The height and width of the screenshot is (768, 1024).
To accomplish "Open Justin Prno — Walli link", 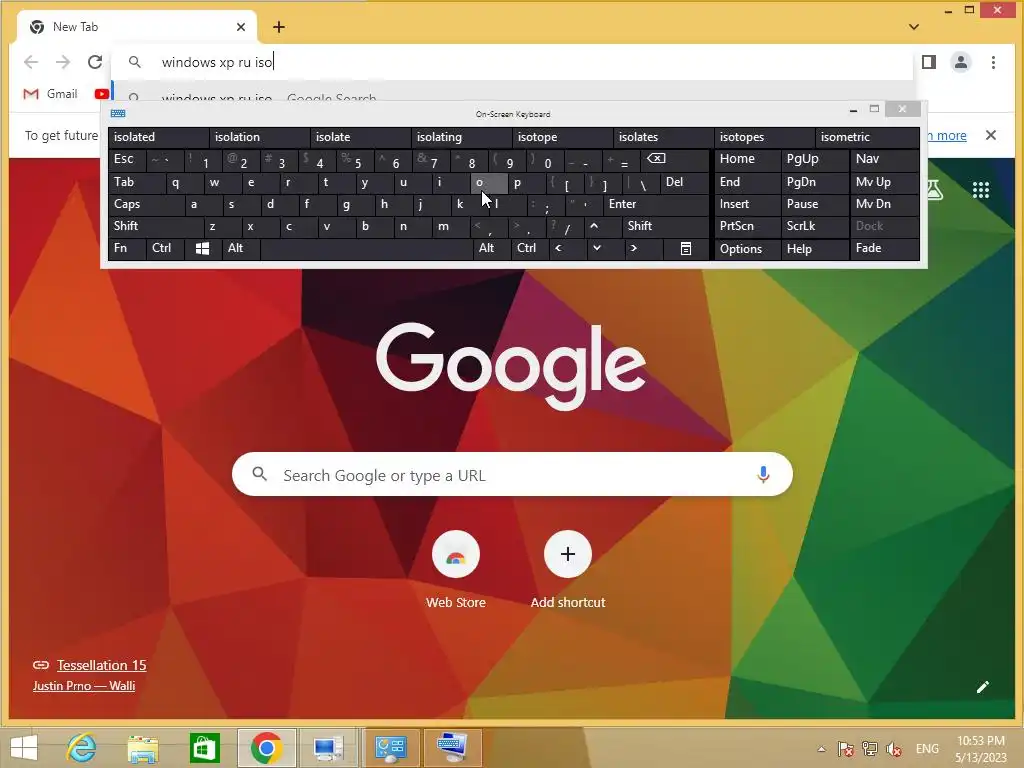I will pyautogui.click(x=84, y=686).
